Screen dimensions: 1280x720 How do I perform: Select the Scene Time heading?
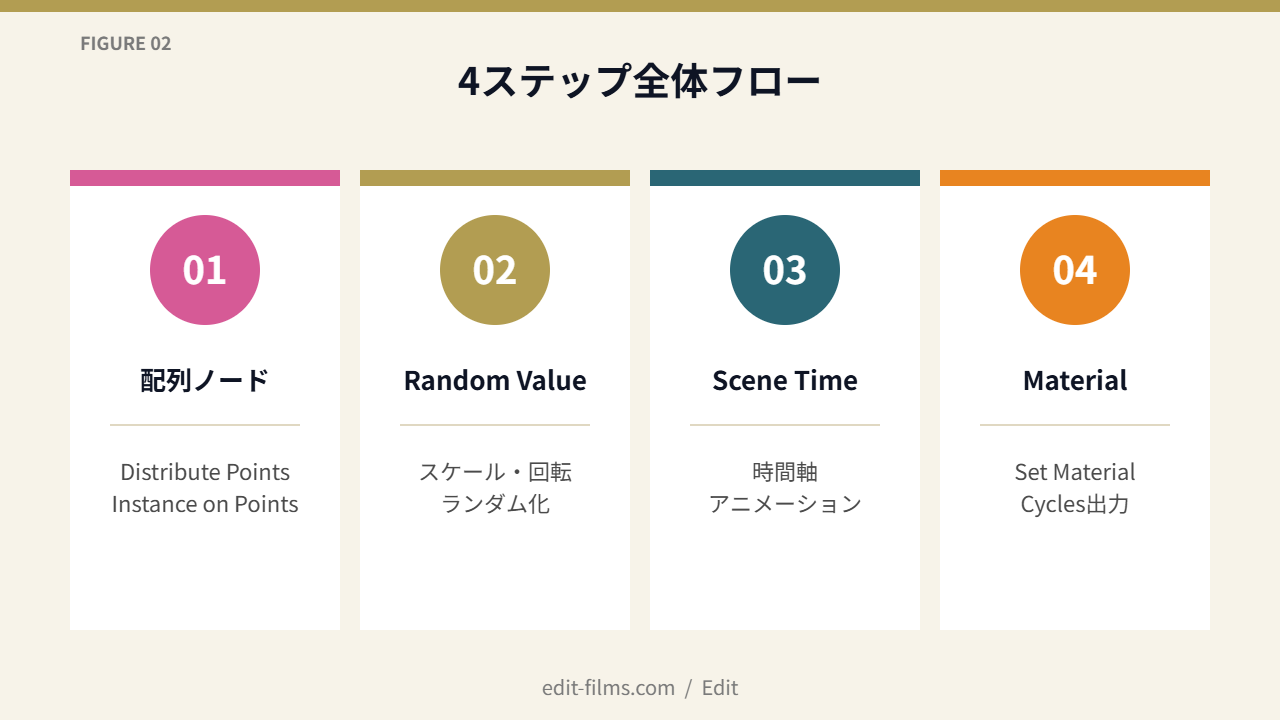pyautogui.click(x=785, y=381)
